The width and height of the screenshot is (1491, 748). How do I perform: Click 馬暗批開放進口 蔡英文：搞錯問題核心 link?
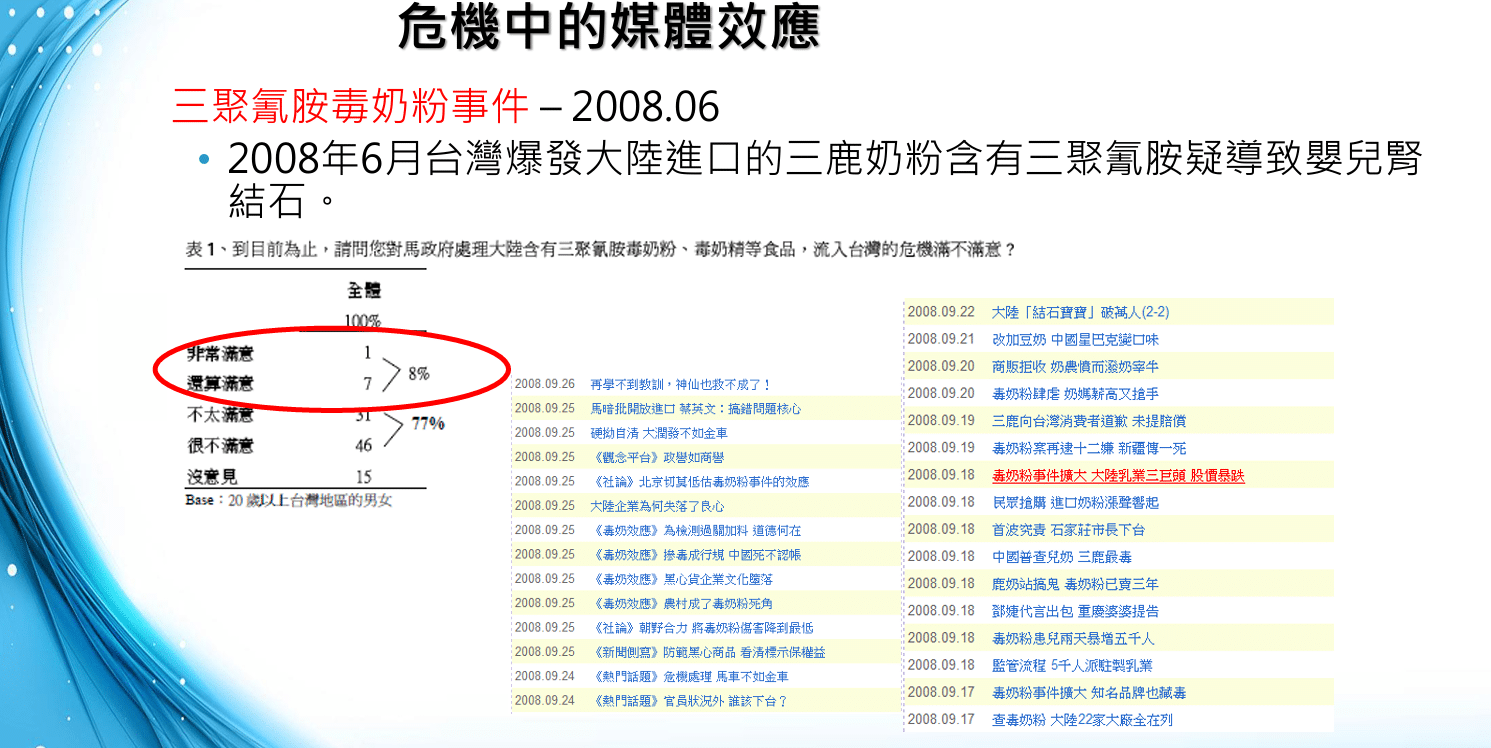tap(695, 409)
